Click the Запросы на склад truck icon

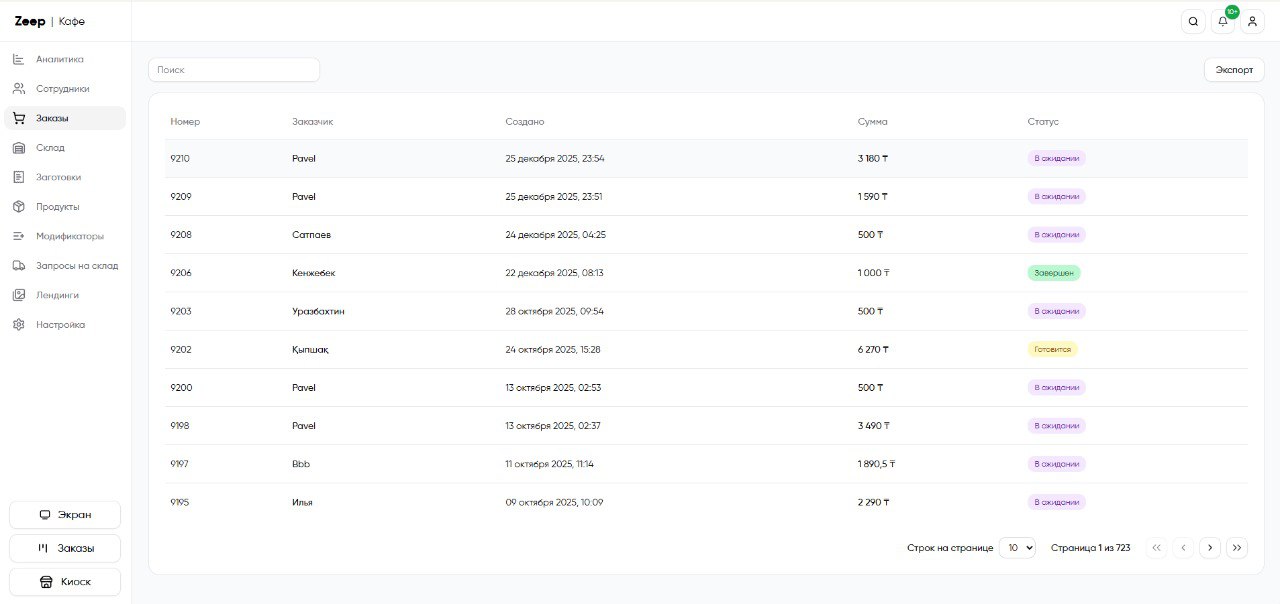(x=18, y=266)
